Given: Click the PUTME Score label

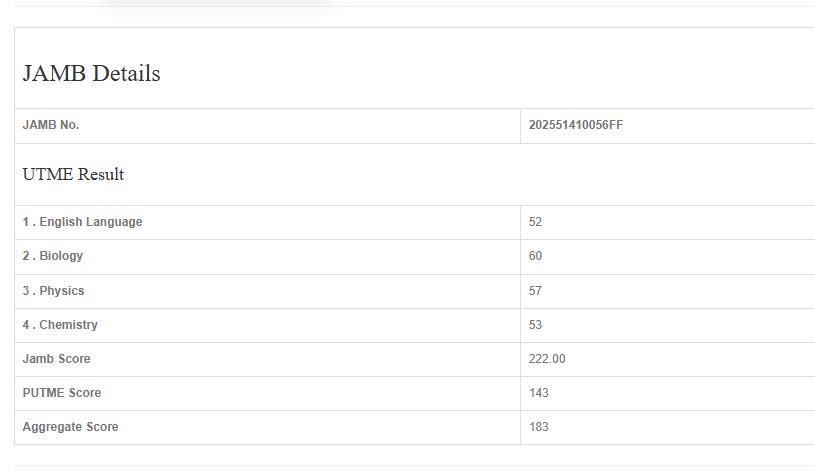Looking at the screenshot, I should click(x=62, y=393).
